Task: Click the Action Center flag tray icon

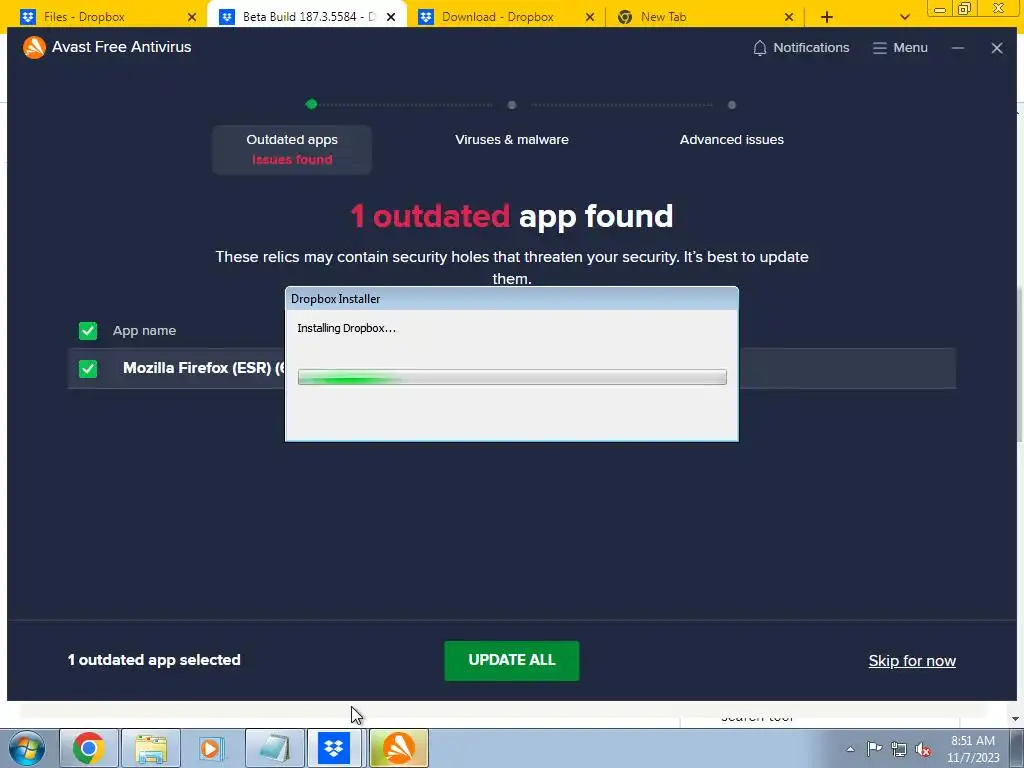Action: point(874,749)
